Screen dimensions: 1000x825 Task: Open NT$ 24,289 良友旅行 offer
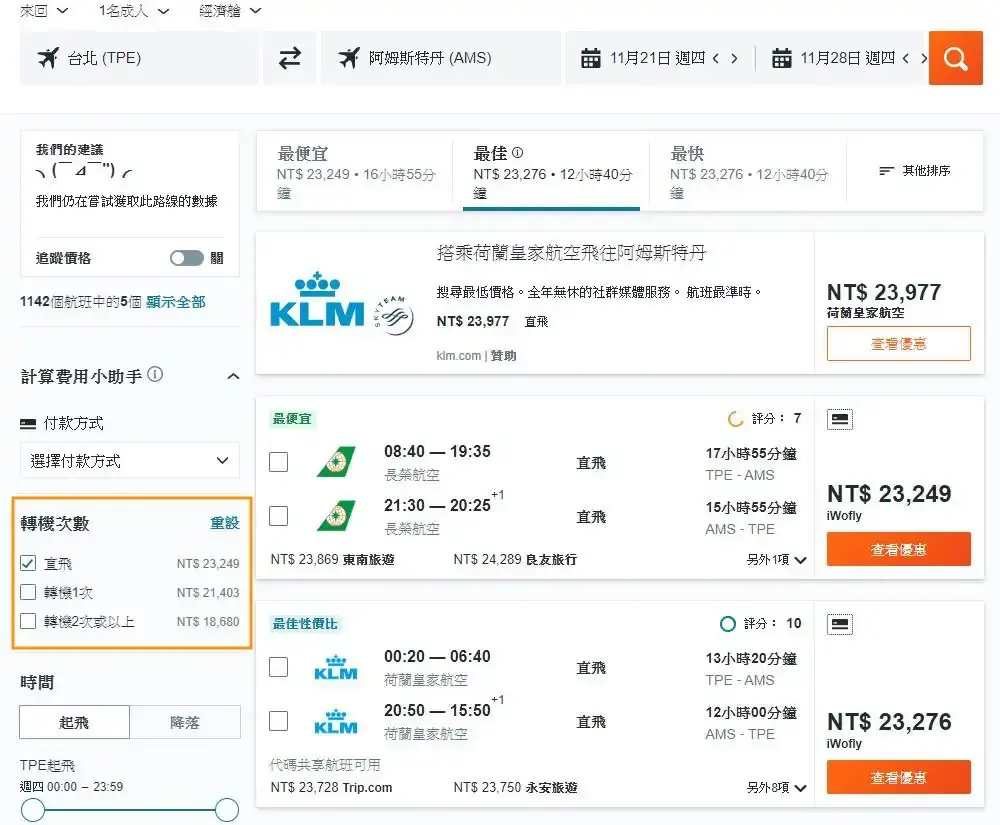pos(515,559)
